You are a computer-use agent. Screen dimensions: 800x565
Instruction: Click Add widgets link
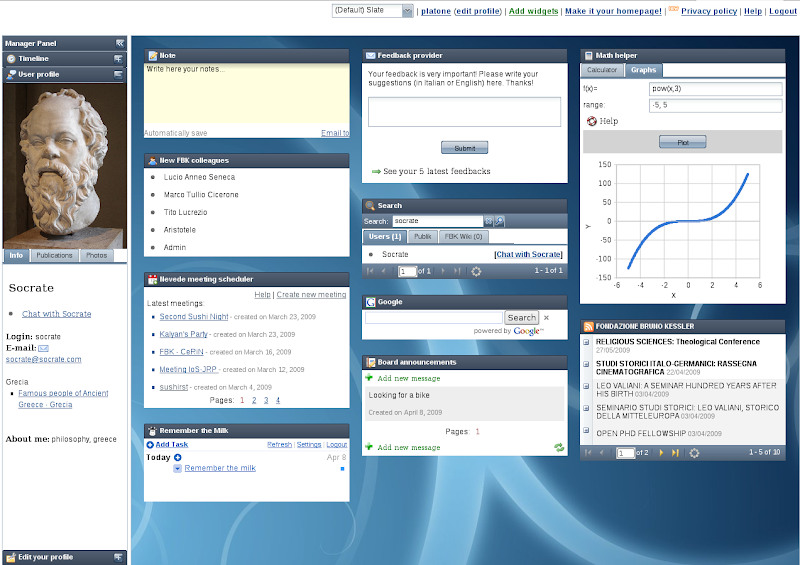click(533, 11)
